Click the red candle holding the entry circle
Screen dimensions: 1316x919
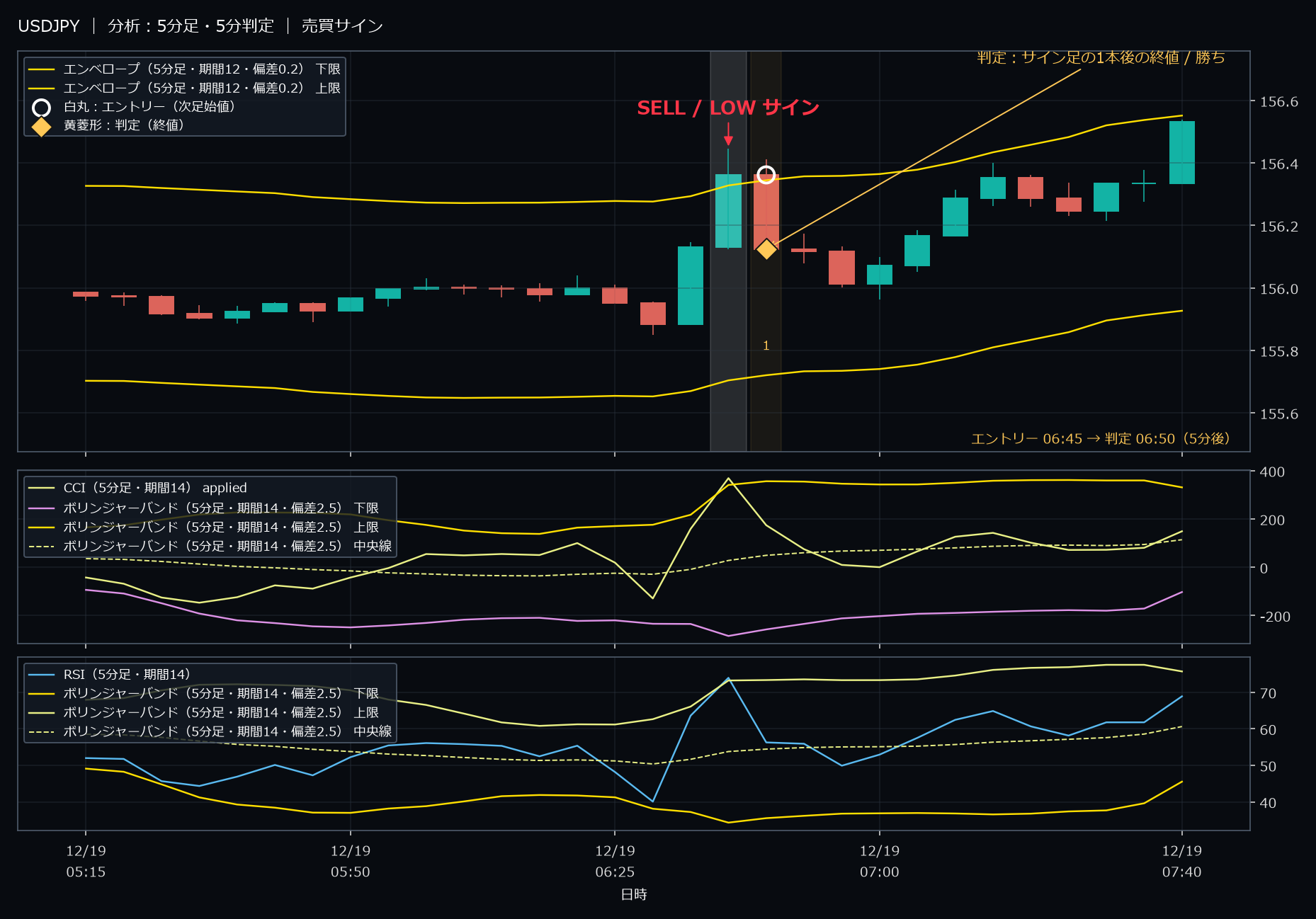click(x=766, y=211)
